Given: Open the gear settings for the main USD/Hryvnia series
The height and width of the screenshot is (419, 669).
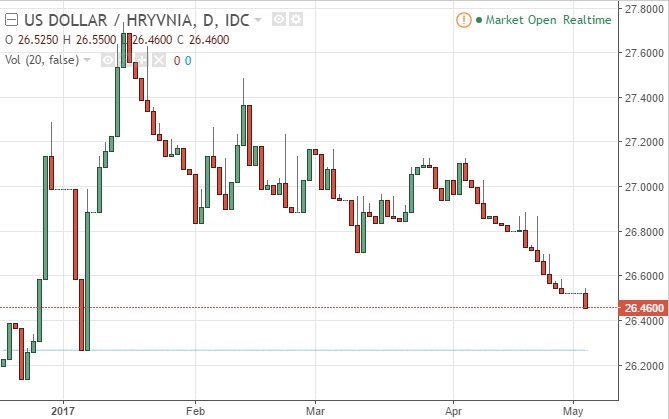Looking at the screenshot, I should [296, 19].
